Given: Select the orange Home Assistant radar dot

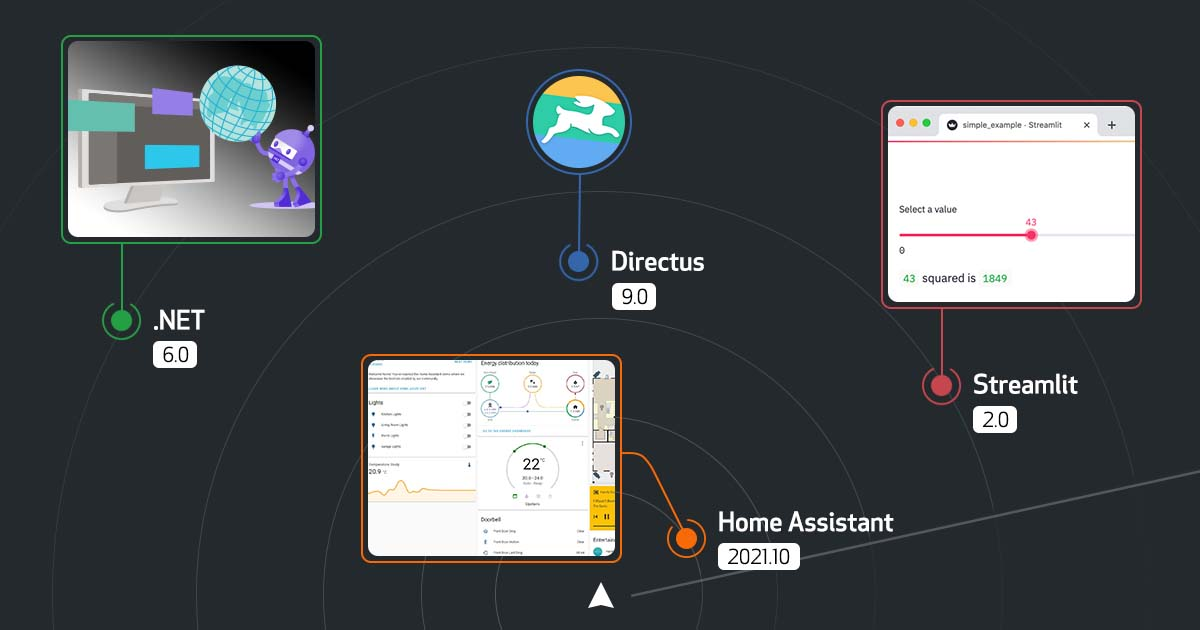Looking at the screenshot, I should click(x=686, y=538).
